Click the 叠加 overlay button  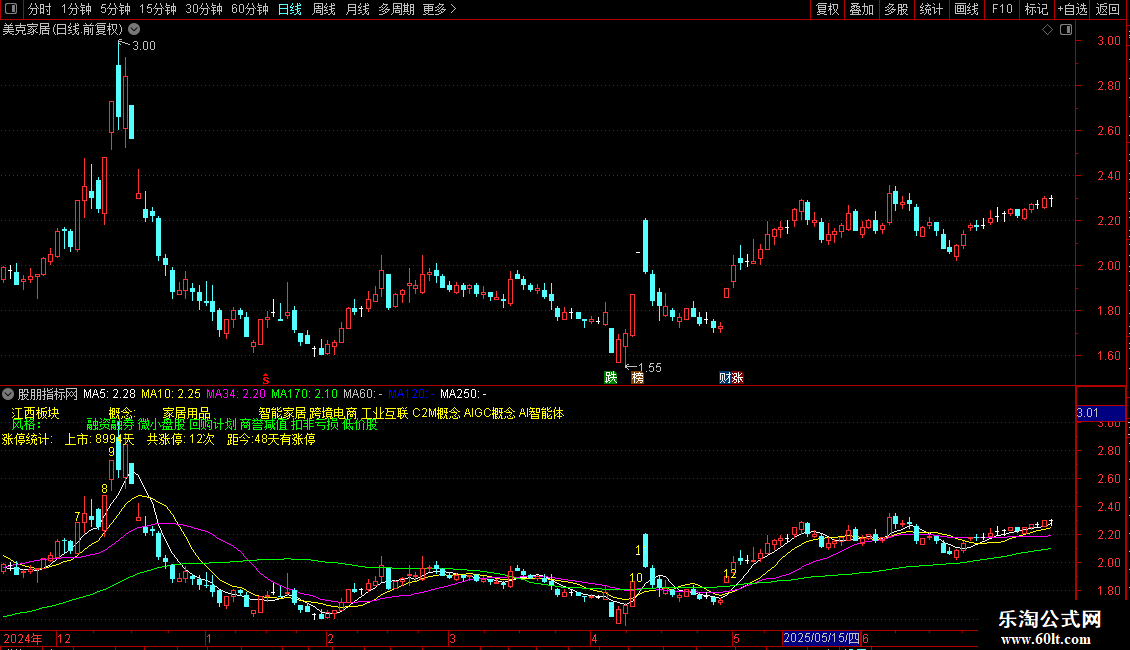tap(861, 9)
